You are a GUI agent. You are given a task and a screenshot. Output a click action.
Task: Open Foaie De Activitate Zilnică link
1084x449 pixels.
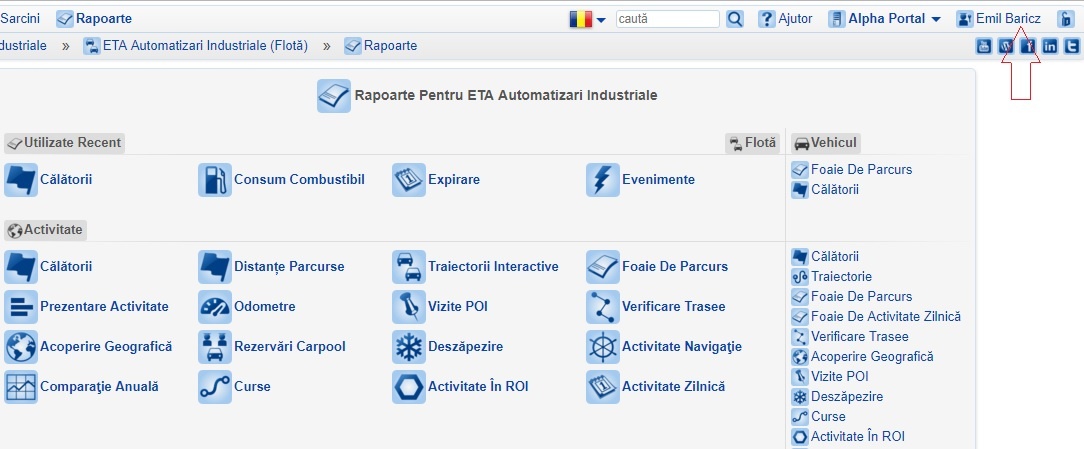[877, 317]
